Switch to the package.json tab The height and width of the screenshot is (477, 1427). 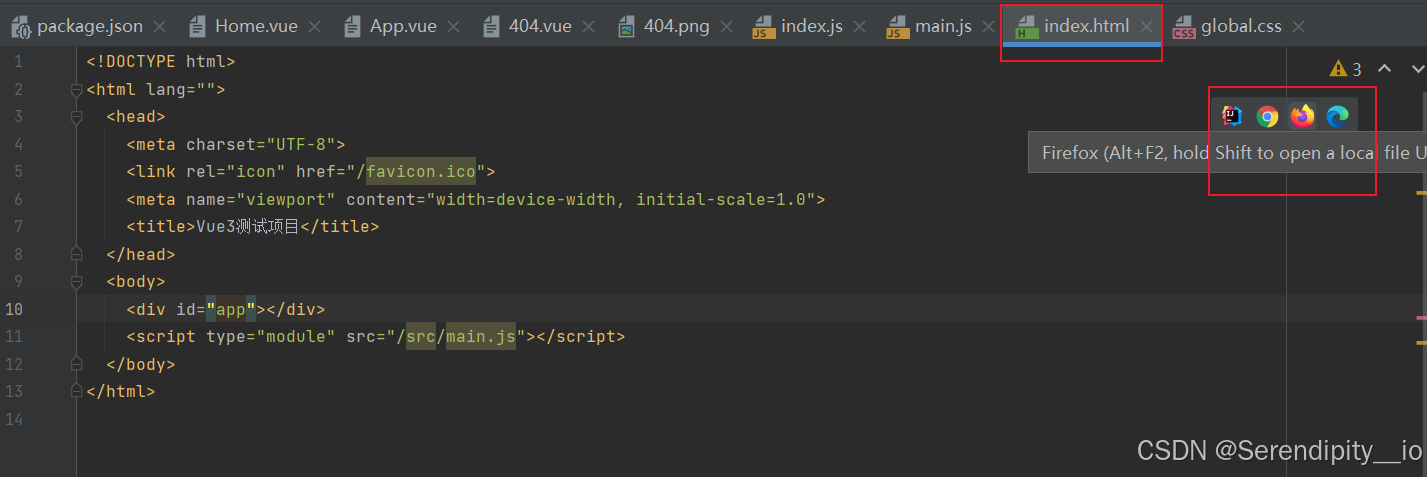pos(90,26)
